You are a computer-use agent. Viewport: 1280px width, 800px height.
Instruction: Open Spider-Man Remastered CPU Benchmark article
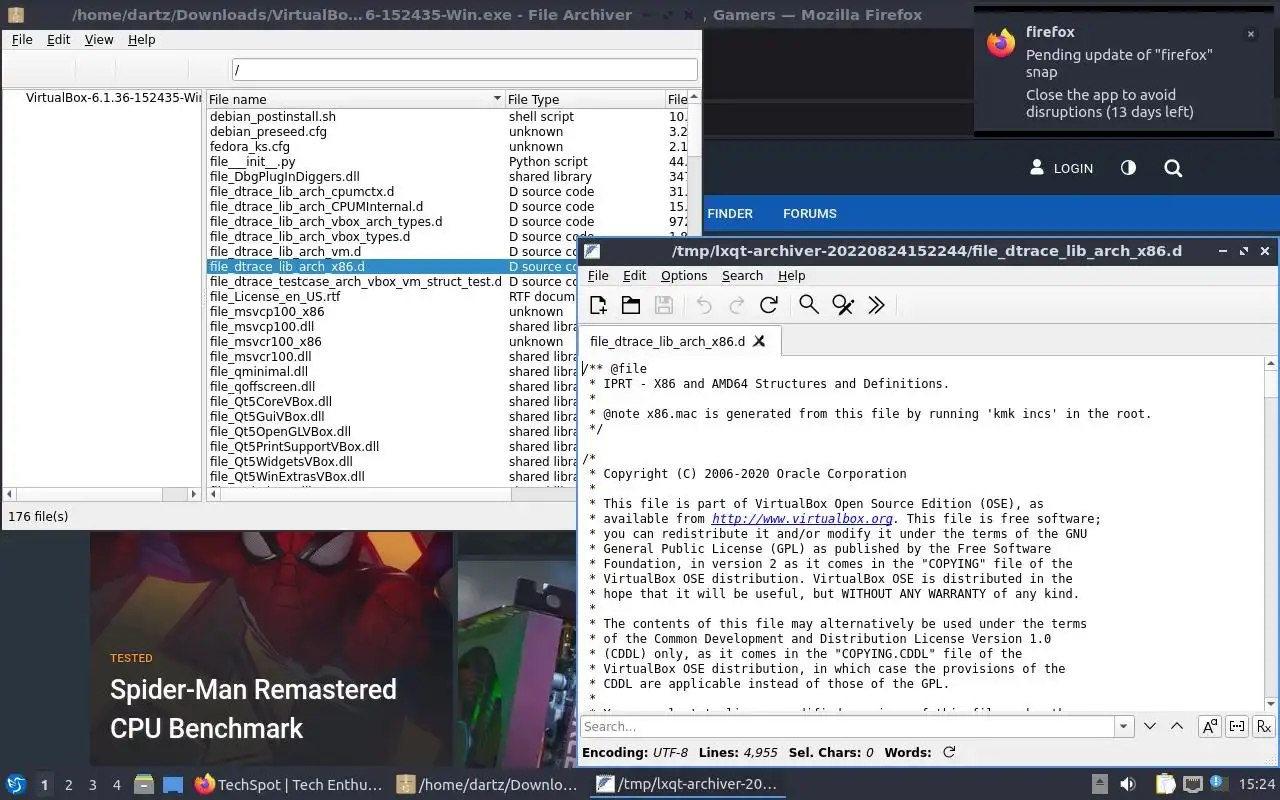point(254,709)
